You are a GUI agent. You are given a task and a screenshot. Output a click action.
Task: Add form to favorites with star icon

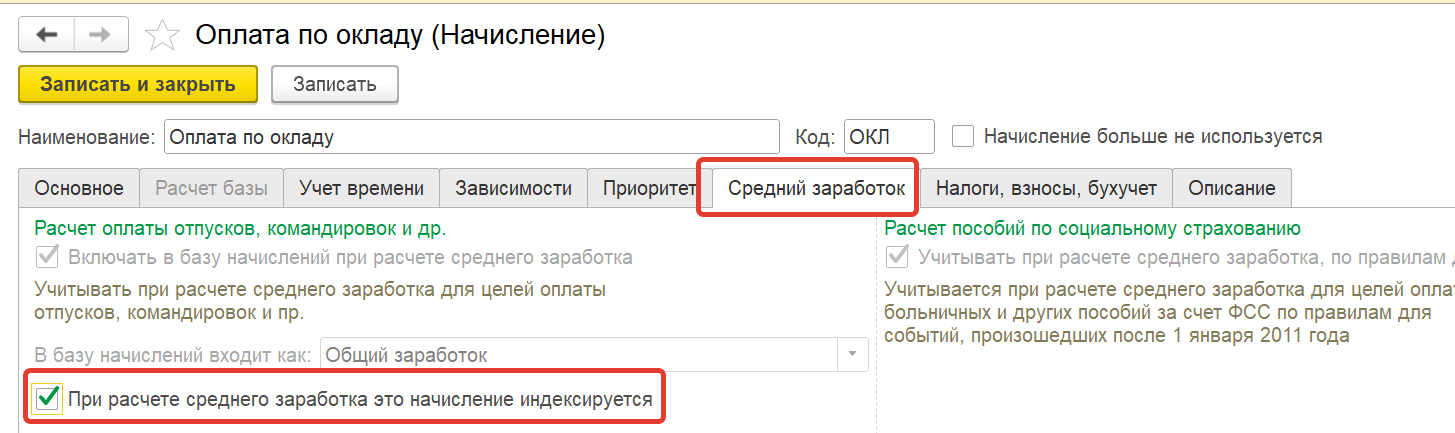160,36
